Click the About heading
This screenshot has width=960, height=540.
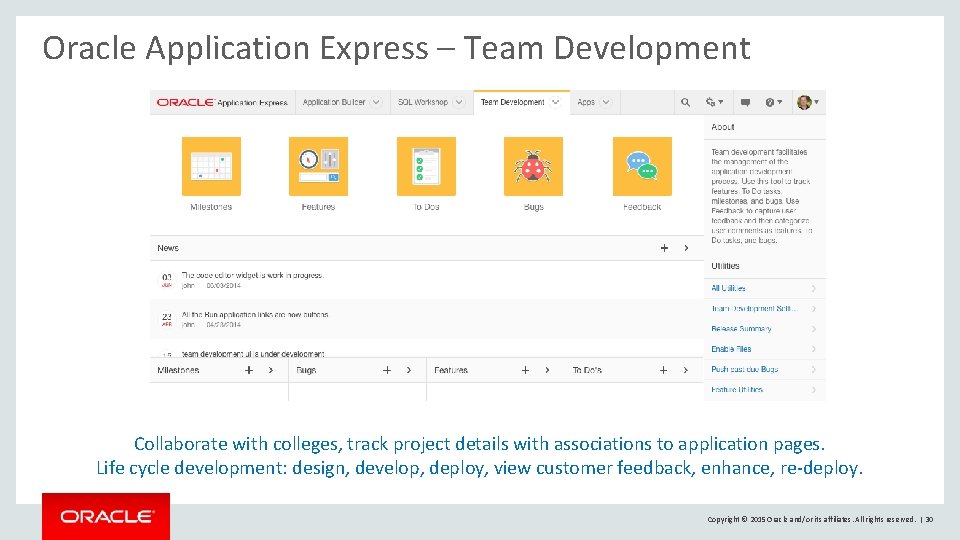(x=722, y=127)
